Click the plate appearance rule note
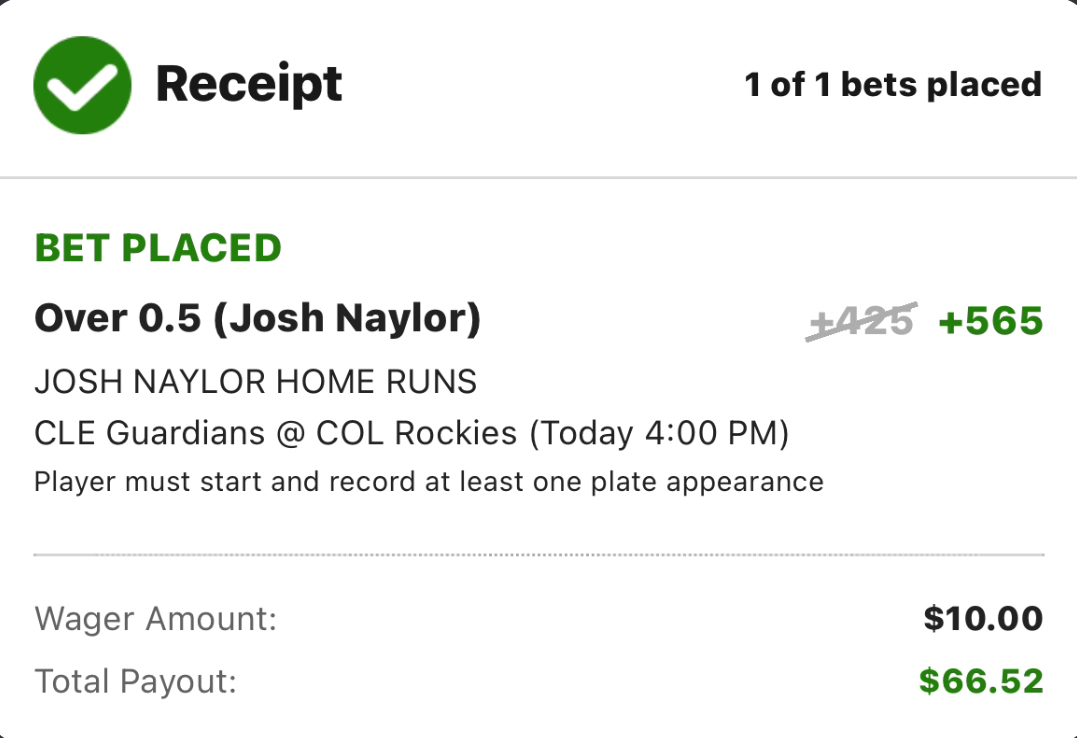The height and width of the screenshot is (738, 1077). pyautogui.click(x=429, y=482)
